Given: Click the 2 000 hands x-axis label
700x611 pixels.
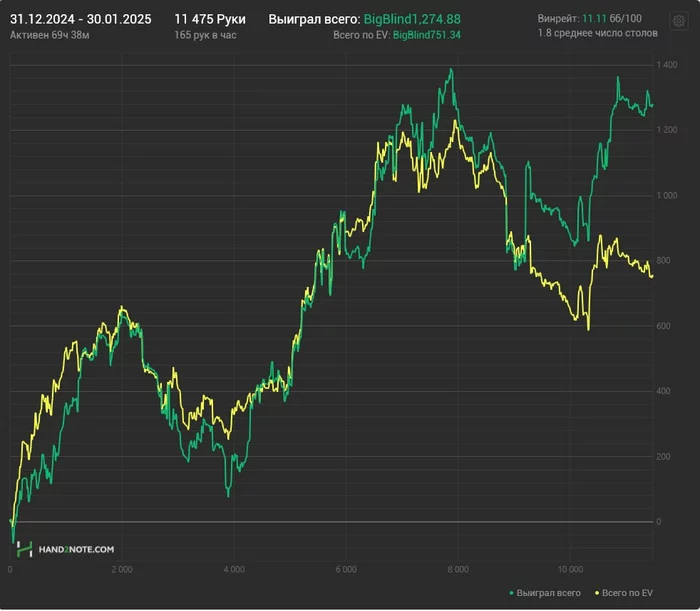Looking at the screenshot, I should click(121, 570).
